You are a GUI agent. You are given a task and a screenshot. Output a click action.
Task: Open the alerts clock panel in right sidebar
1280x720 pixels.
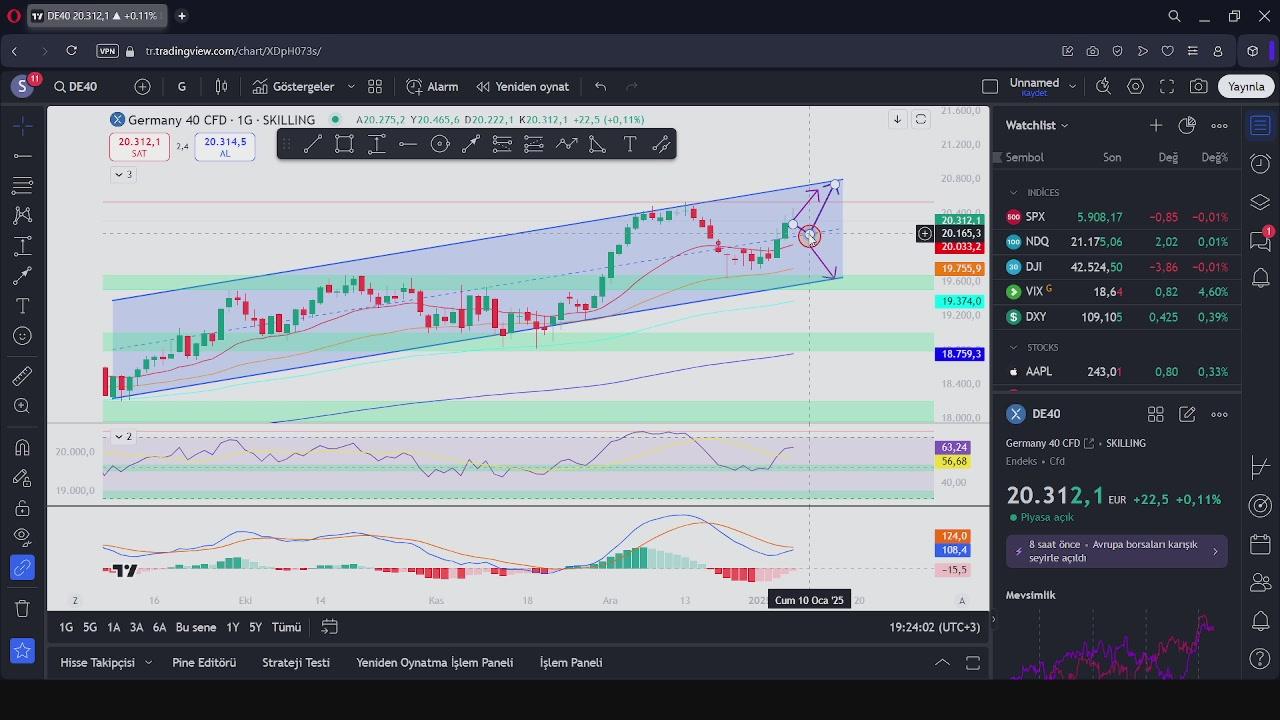[1260, 164]
